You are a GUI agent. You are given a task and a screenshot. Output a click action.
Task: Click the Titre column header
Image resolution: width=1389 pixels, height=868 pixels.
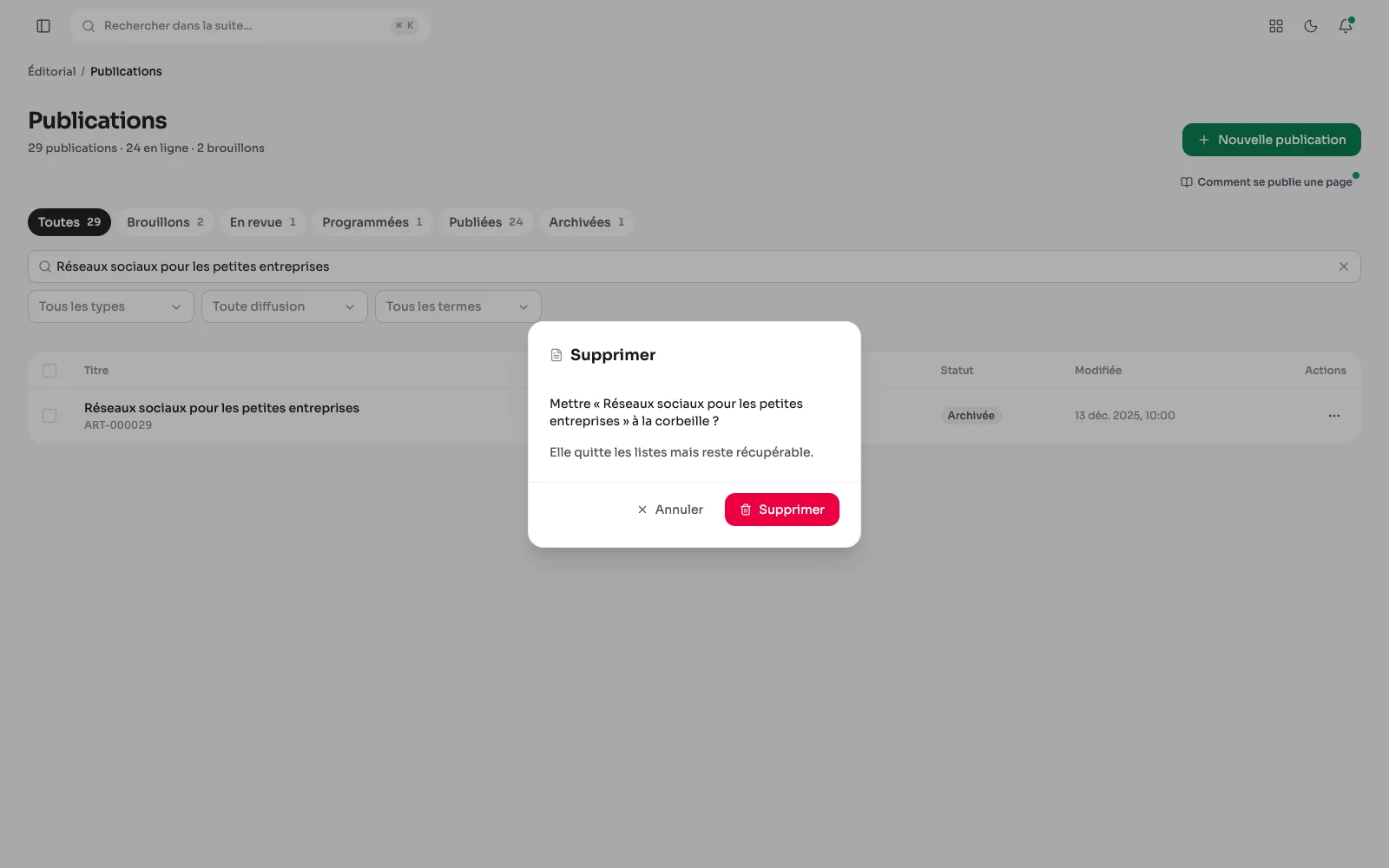[96, 371]
